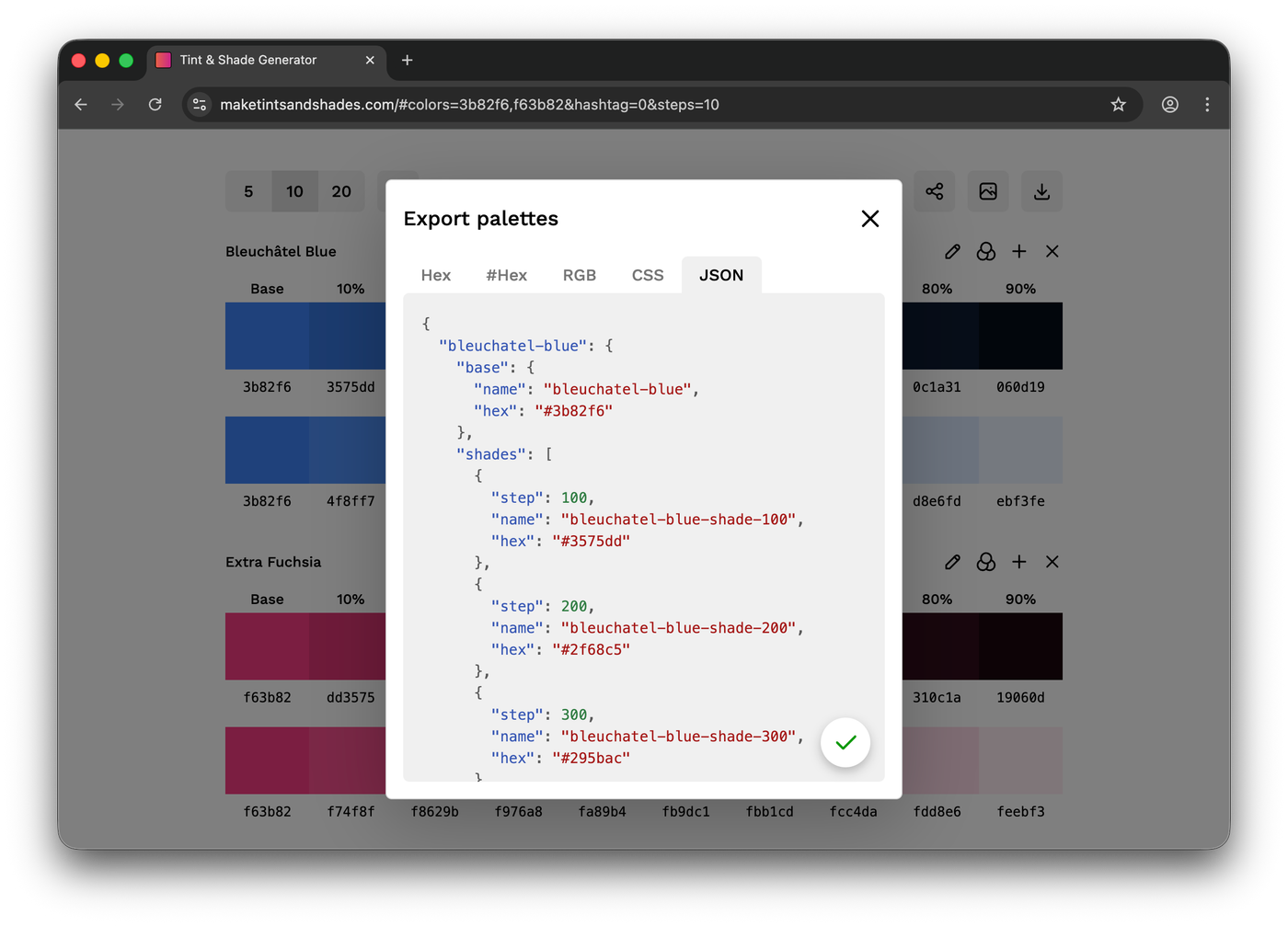Open the RGB export tab
Viewport: 1288px width, 926px height.
click(580, 275)
